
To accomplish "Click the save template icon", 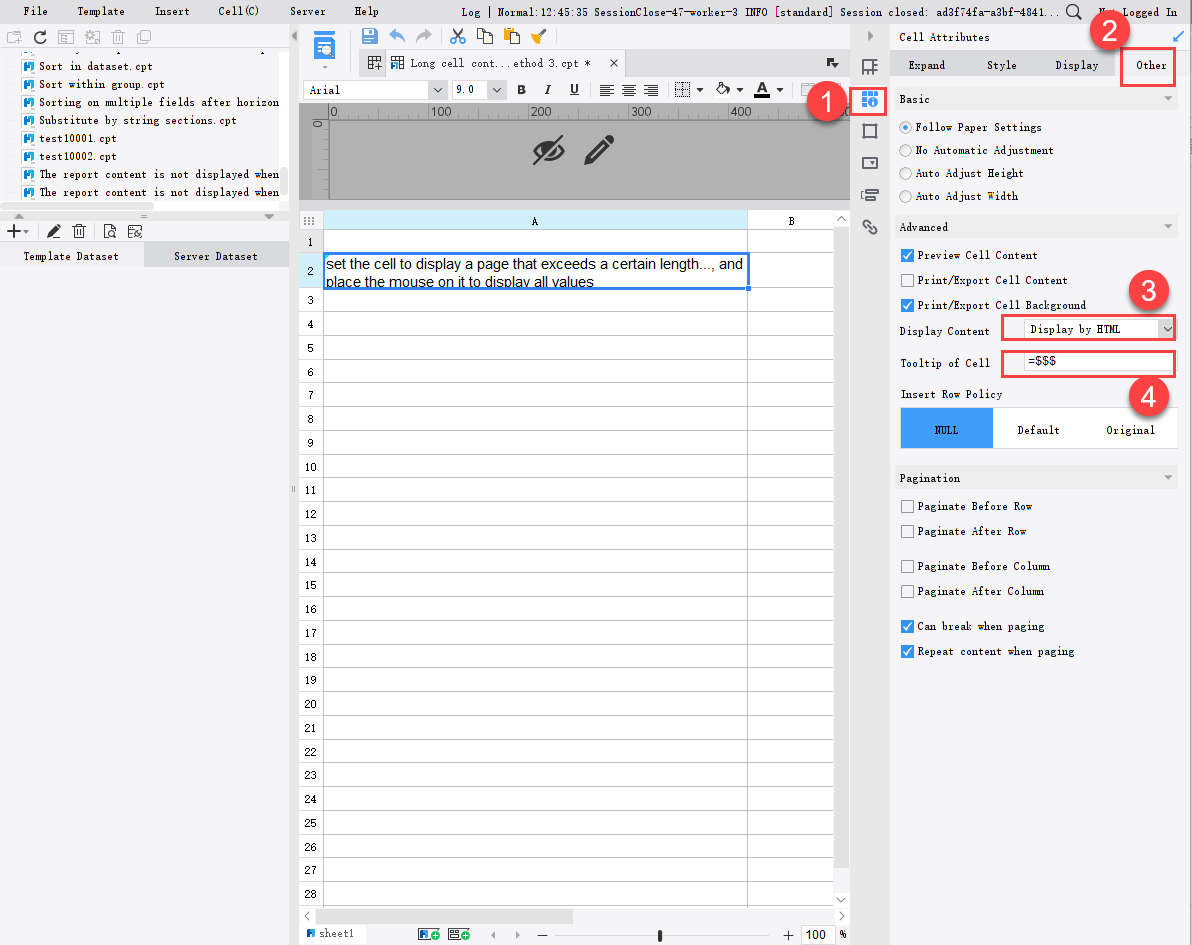I will coord(369,36).
